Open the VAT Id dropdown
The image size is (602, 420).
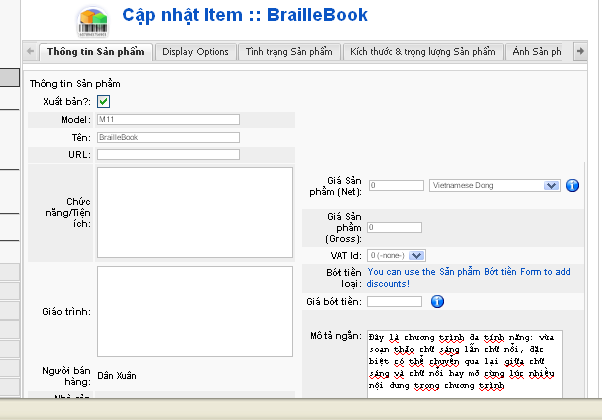pos(396,255)
